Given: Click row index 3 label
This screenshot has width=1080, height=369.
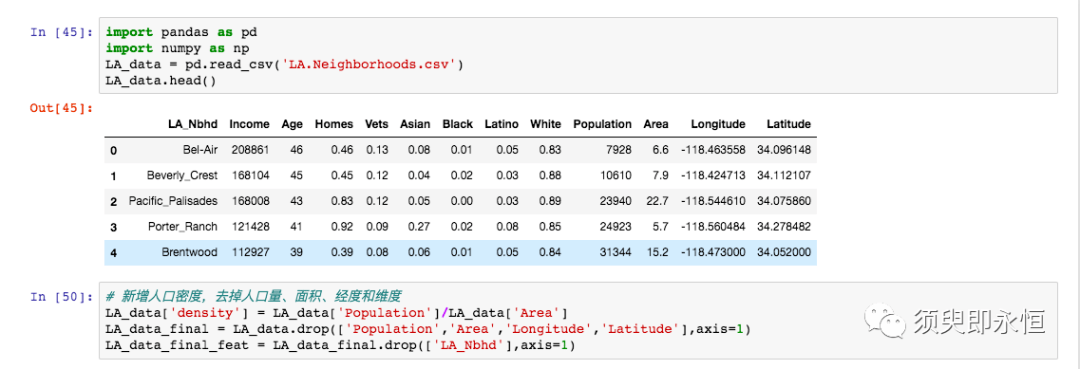Looking at the screenshot, I should pos(113,227).
